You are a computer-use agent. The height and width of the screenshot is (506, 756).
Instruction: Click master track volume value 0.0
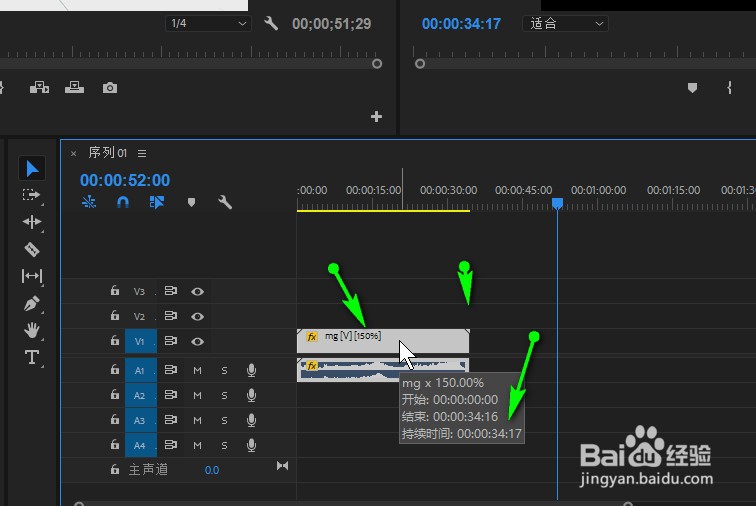point(212,470)
